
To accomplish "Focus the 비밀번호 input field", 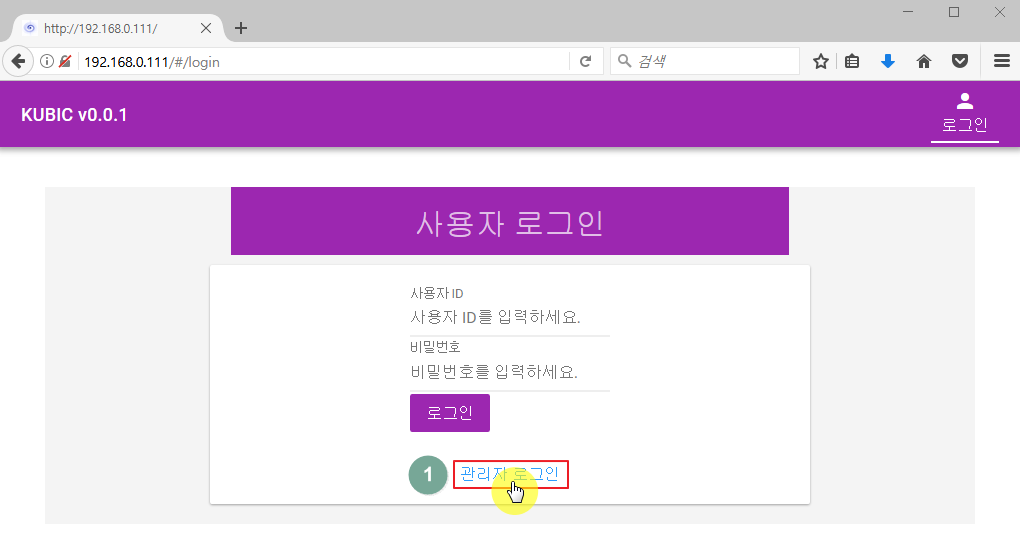I will [x=509, y=372].
